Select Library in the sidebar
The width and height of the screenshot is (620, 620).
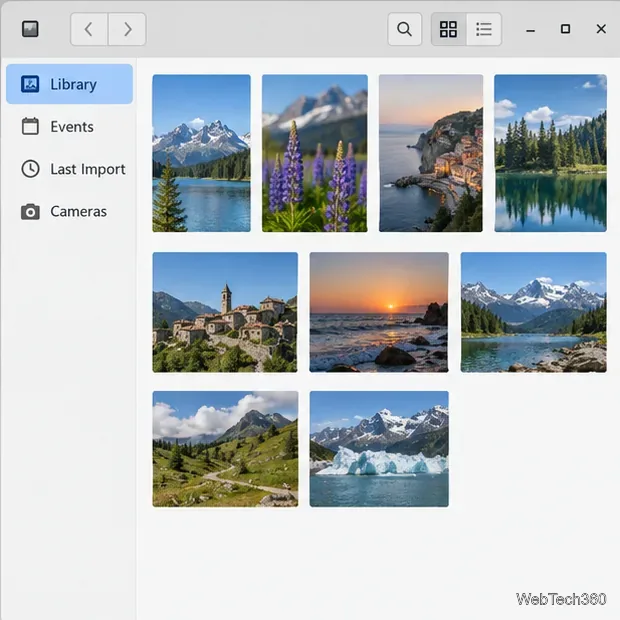[x=70, y=84]
